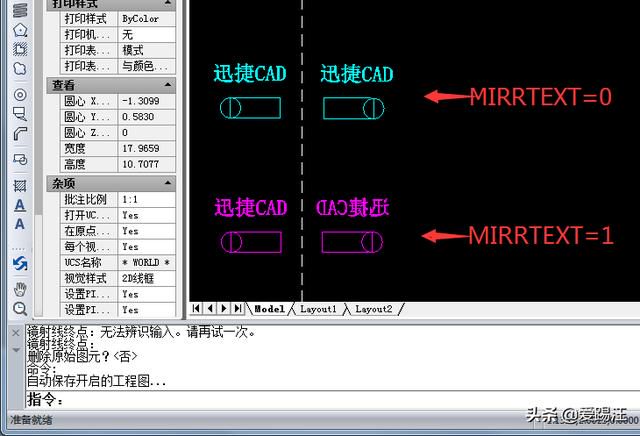Click the 打印机 value 无
Viewport: 640px width, 436px height.
147,35
